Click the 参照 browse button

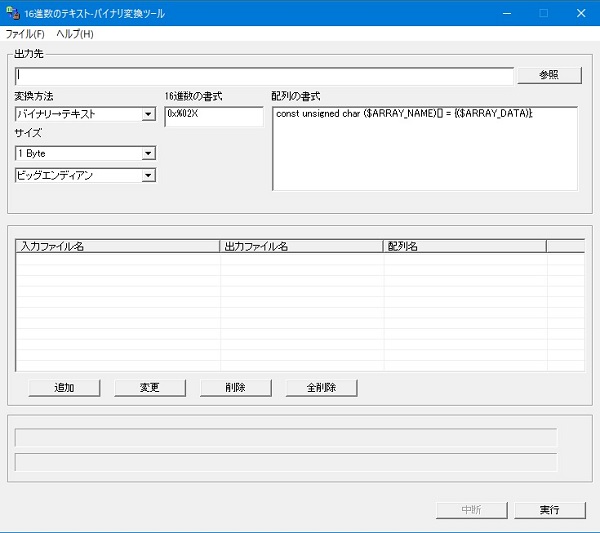(x=549, y=75)
